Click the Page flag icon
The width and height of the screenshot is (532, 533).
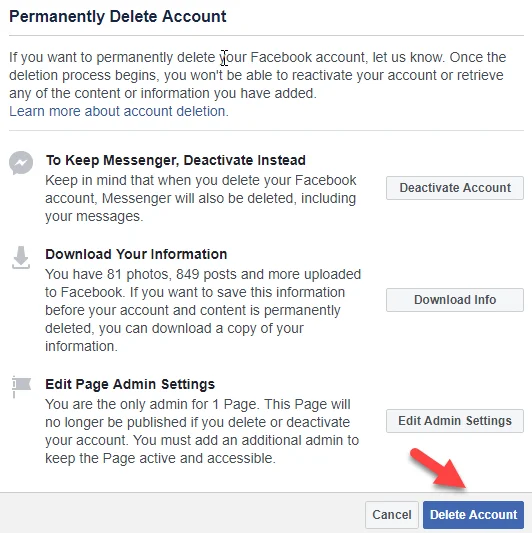[21, 386]
